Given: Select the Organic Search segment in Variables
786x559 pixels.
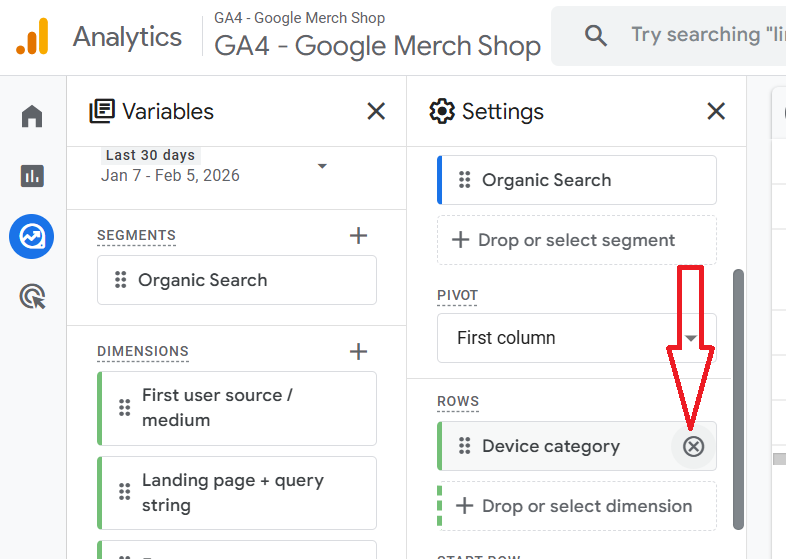Looking at the screenshot, I should [x=237, y=280].
